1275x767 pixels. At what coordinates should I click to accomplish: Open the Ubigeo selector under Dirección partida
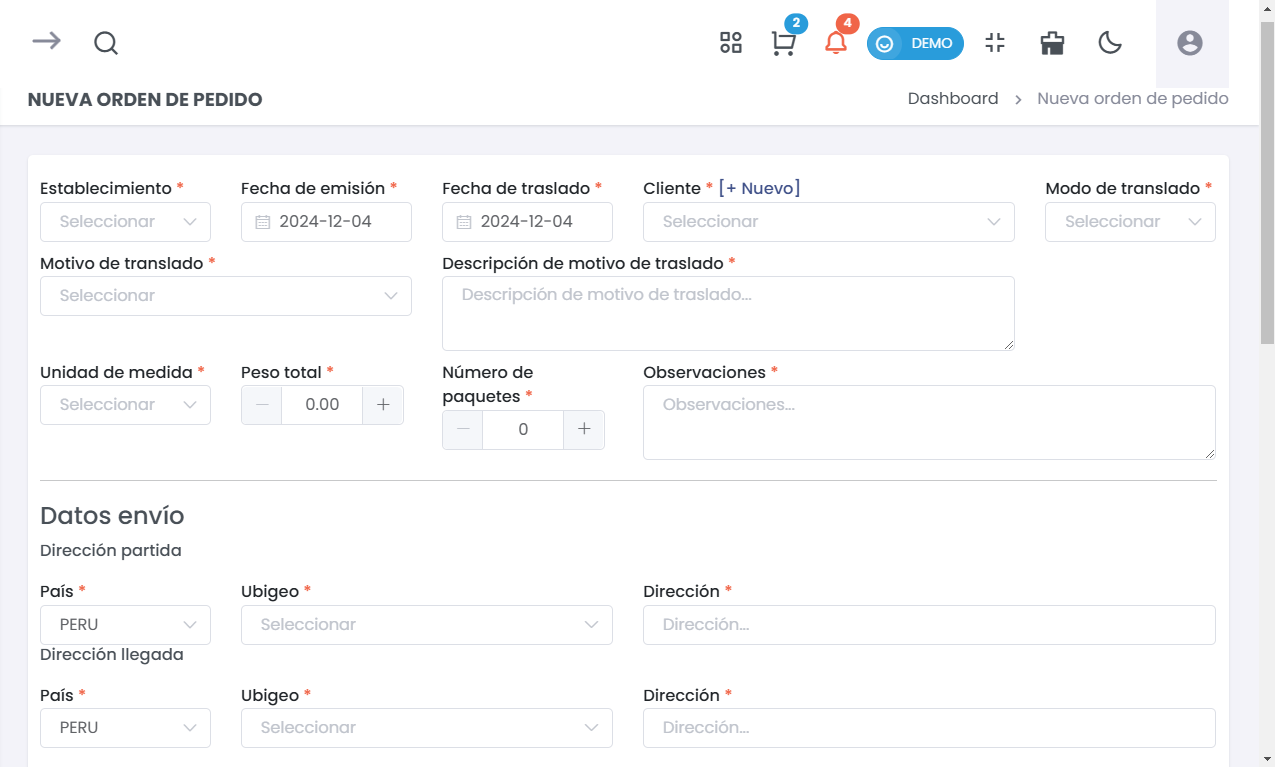click(x=427, y=624)
